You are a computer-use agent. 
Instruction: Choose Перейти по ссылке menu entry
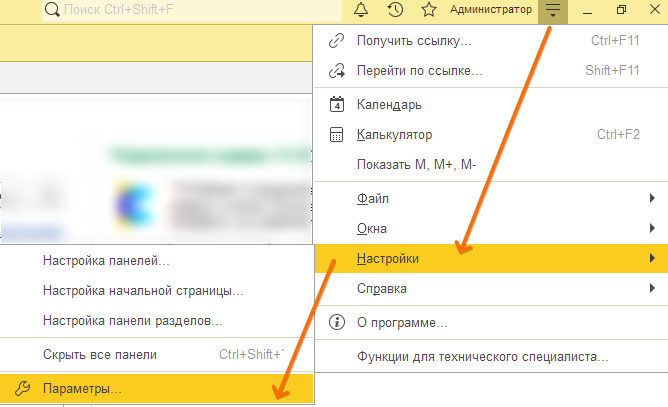coord(419,71)
